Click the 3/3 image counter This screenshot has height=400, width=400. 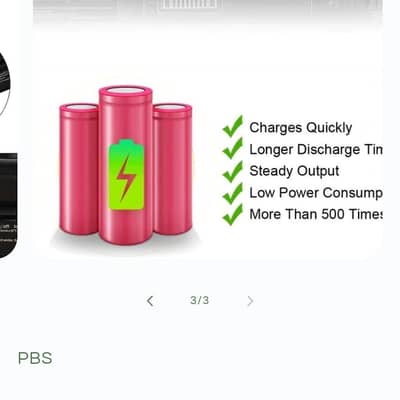(200, 300)
